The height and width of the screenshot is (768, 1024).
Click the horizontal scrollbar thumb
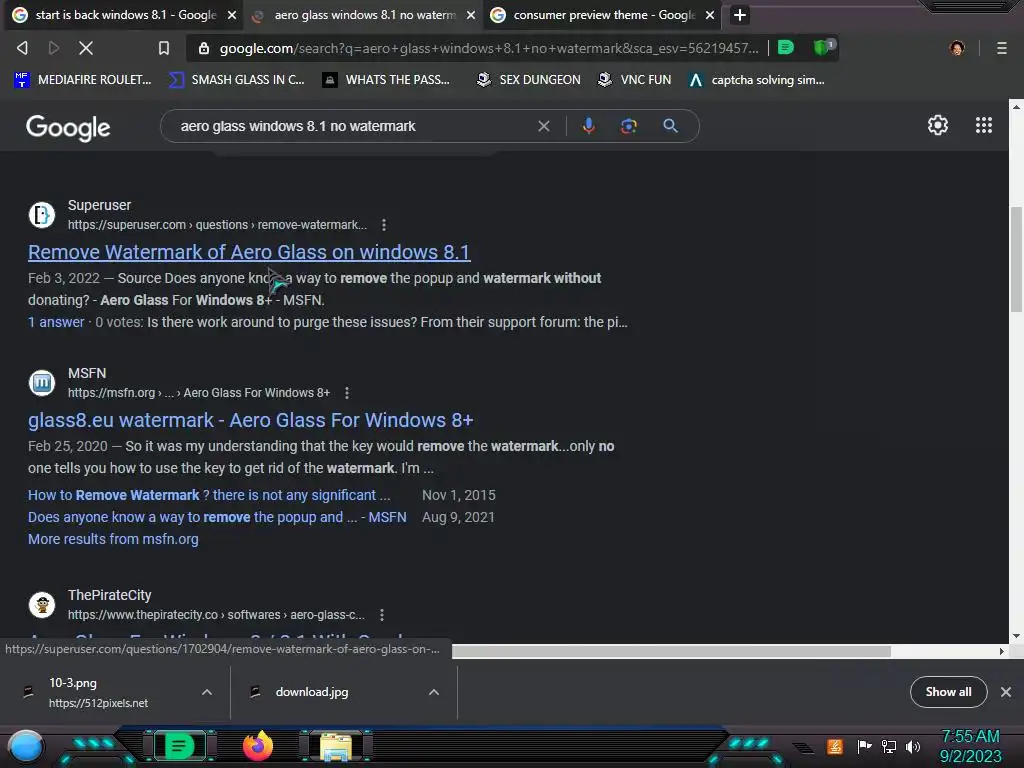tap(671, 651)
